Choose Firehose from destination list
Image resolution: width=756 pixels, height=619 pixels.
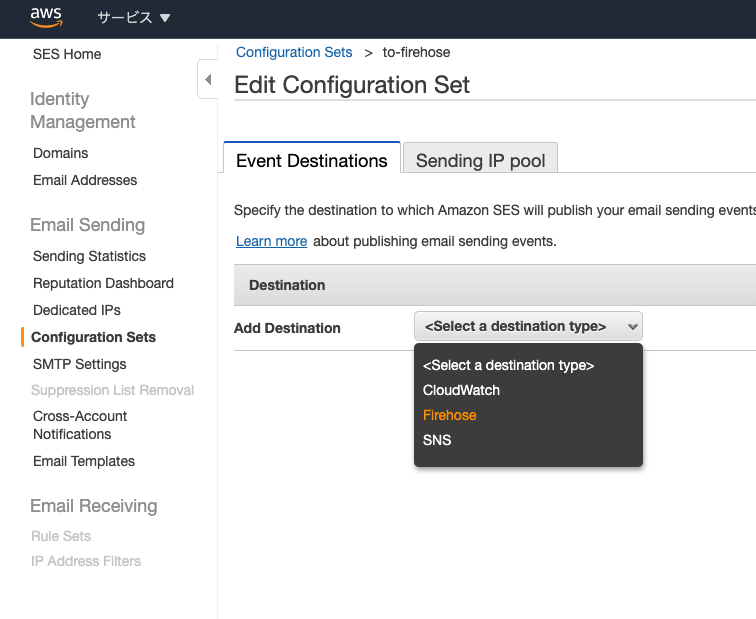coord(449,415)
